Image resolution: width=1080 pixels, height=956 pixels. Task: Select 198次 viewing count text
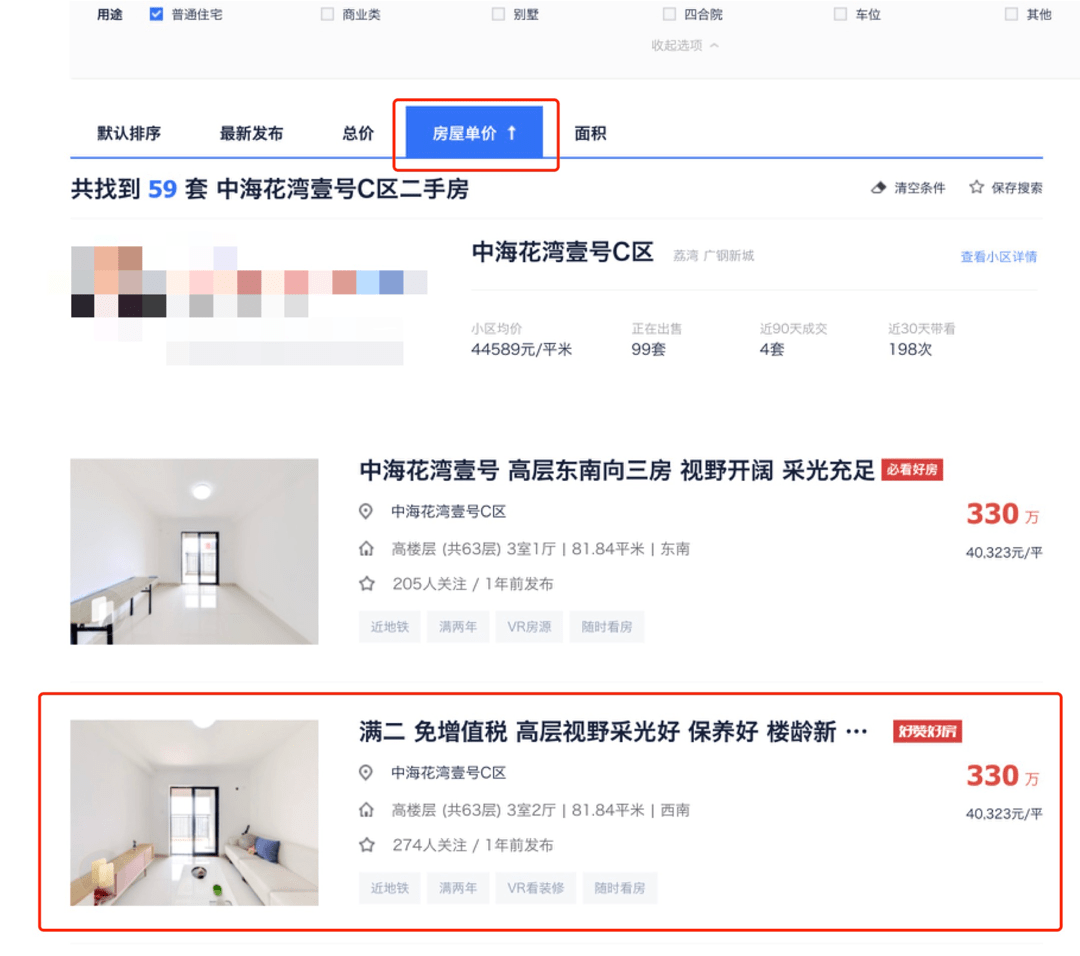(910, 349)
